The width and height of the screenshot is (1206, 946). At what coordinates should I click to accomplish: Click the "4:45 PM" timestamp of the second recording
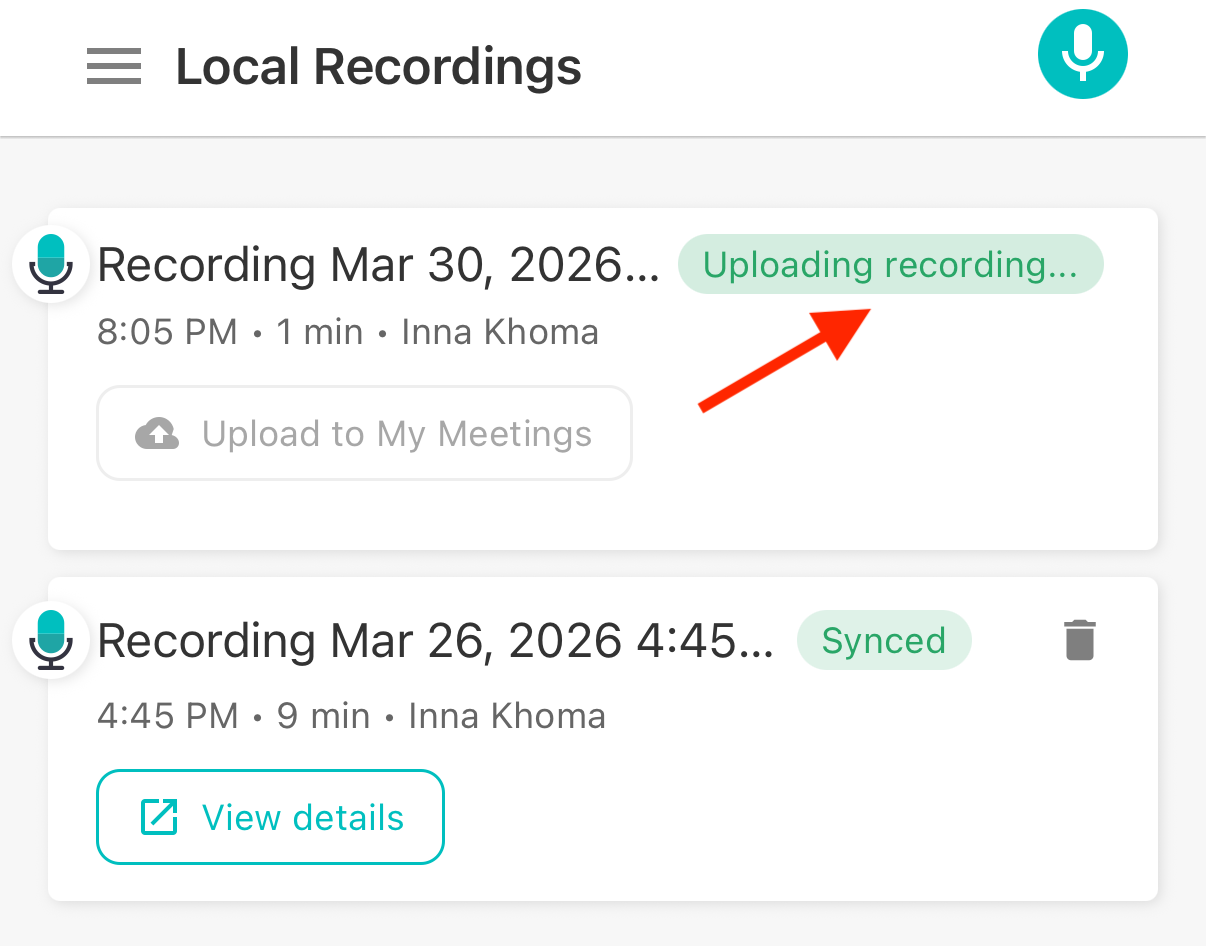point(167,716)
